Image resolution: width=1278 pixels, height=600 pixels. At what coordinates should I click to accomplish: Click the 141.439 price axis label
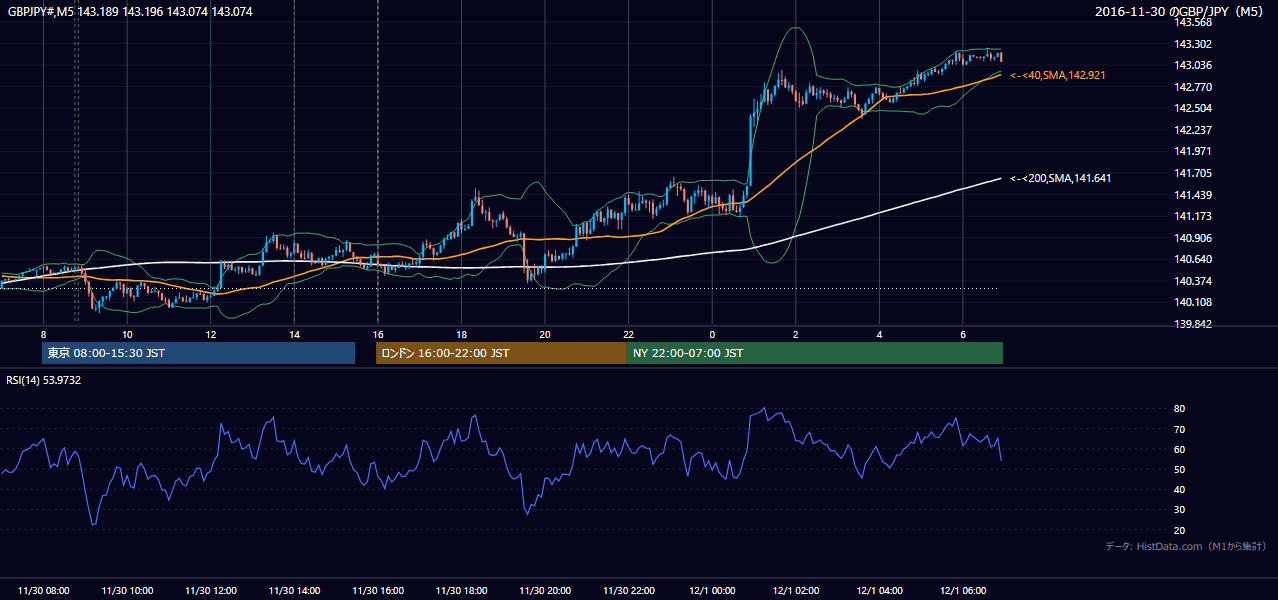coord(1192,195)
